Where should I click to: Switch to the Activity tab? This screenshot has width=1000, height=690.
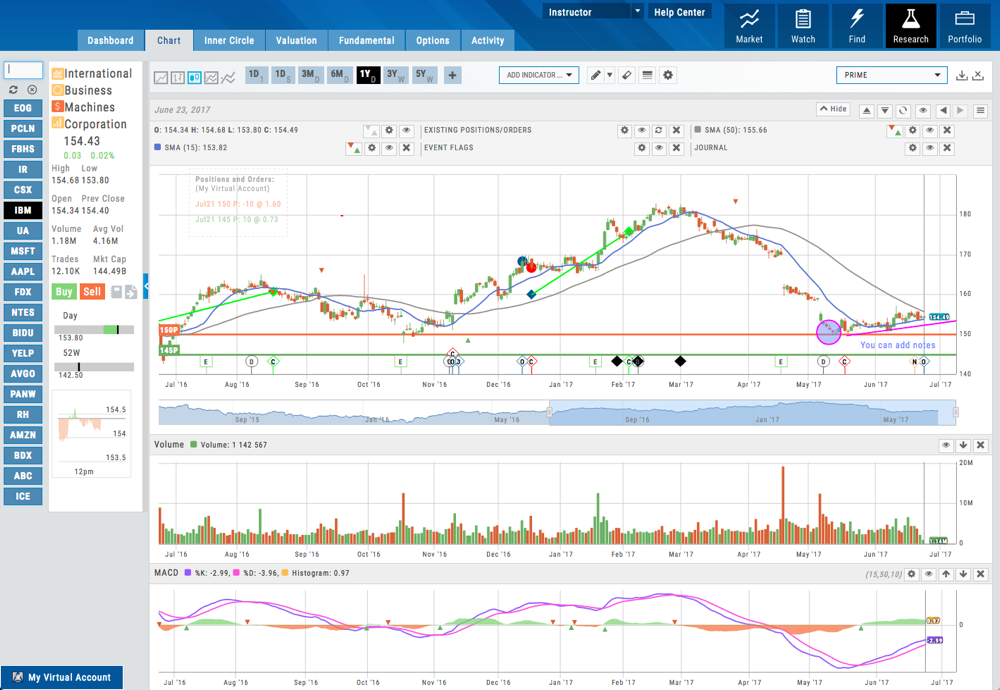(488, 40)
